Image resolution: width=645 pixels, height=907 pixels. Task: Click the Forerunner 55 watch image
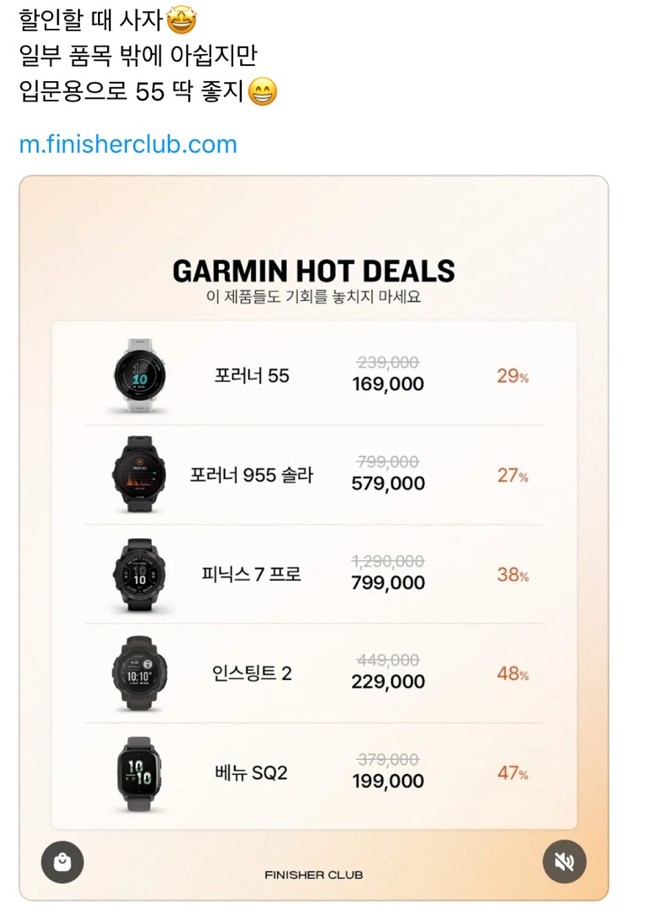pos(139,376)
